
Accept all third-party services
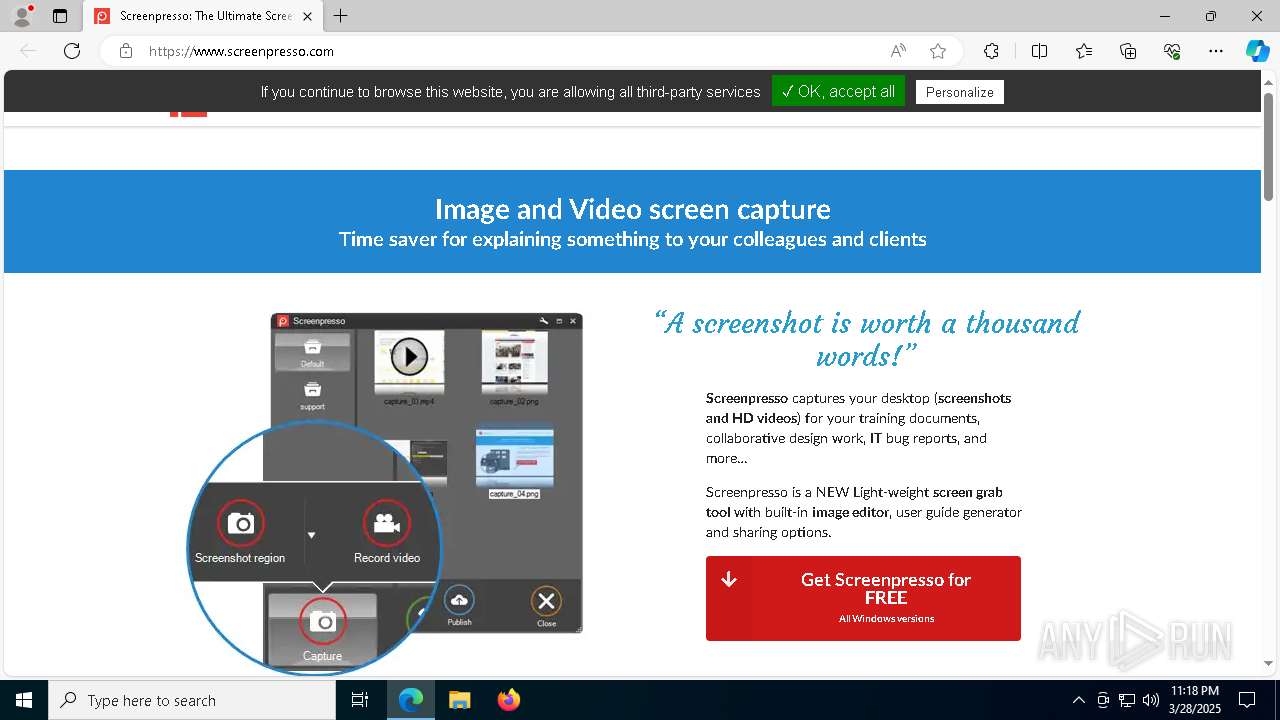pos(838,91)
